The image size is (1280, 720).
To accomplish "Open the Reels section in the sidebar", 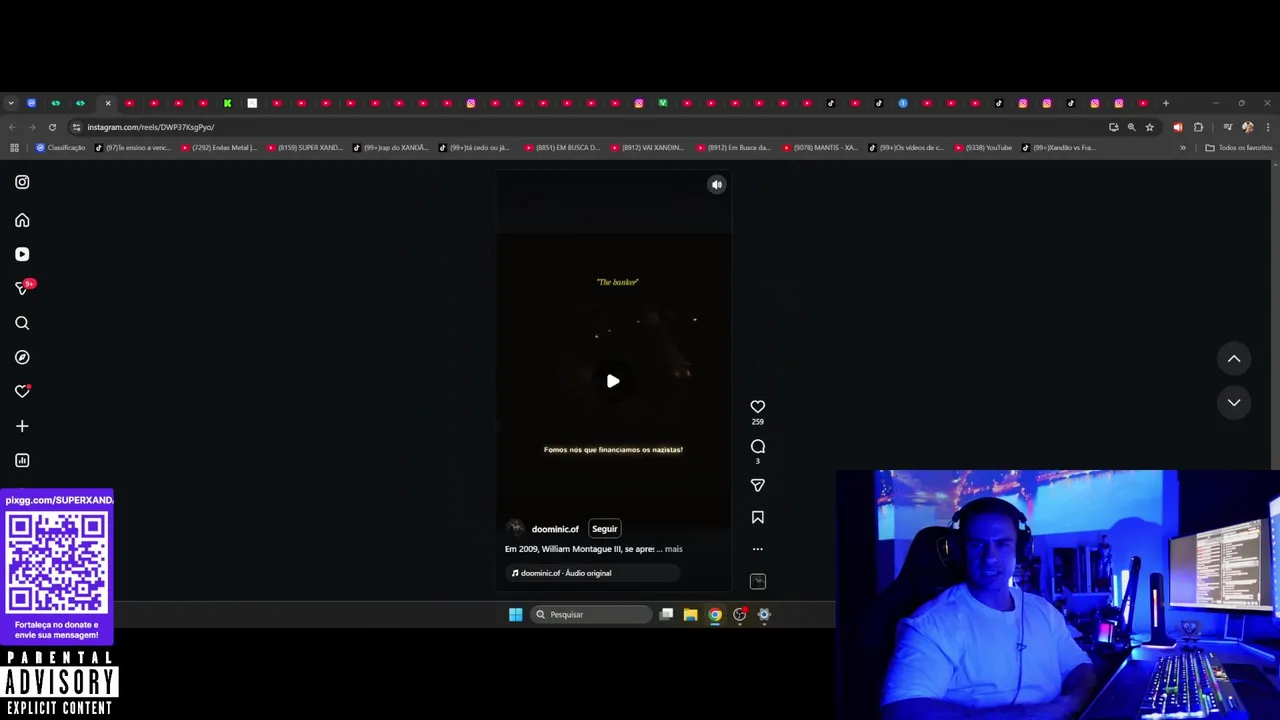I will click(x=22, y=254).
